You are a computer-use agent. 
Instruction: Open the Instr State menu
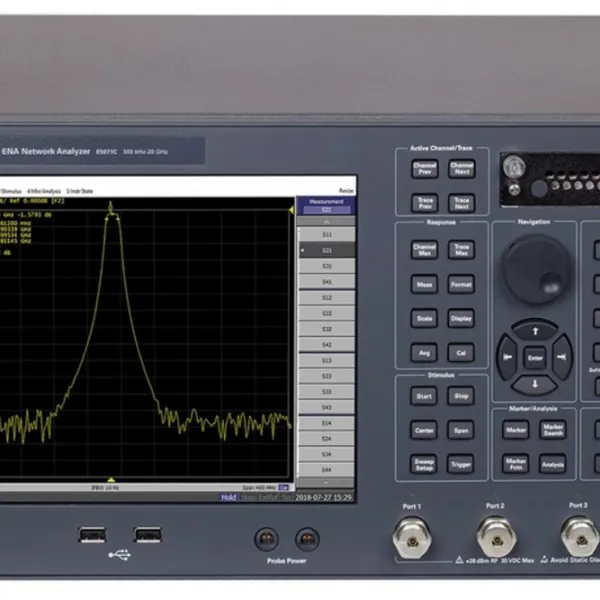click(80, 191)
